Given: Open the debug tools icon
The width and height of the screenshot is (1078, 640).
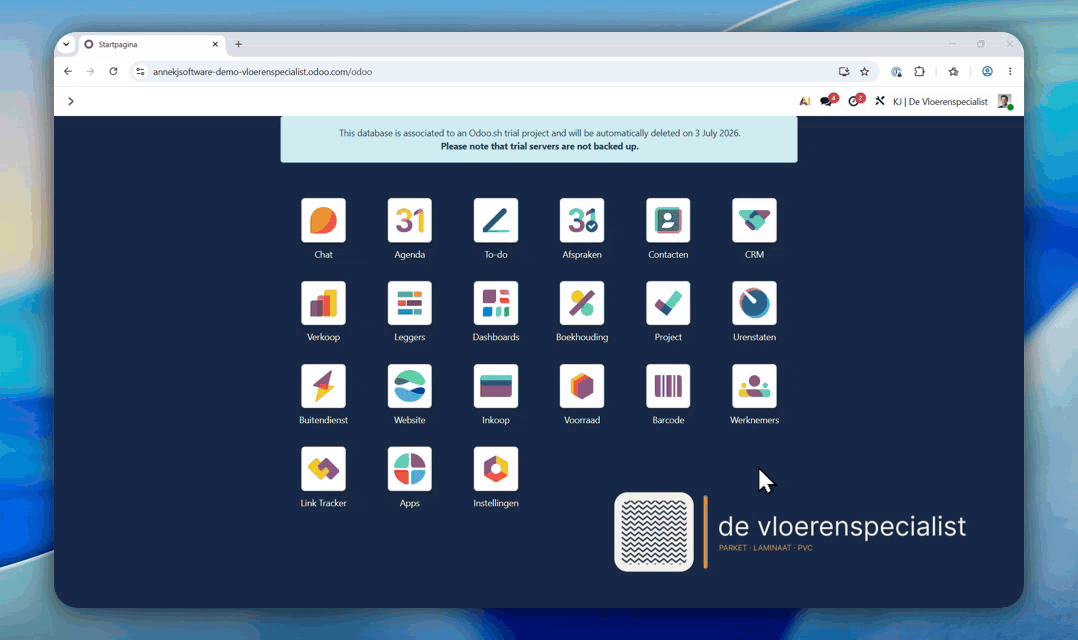Looking at the screenshot, I should click(x=879, y=101).
